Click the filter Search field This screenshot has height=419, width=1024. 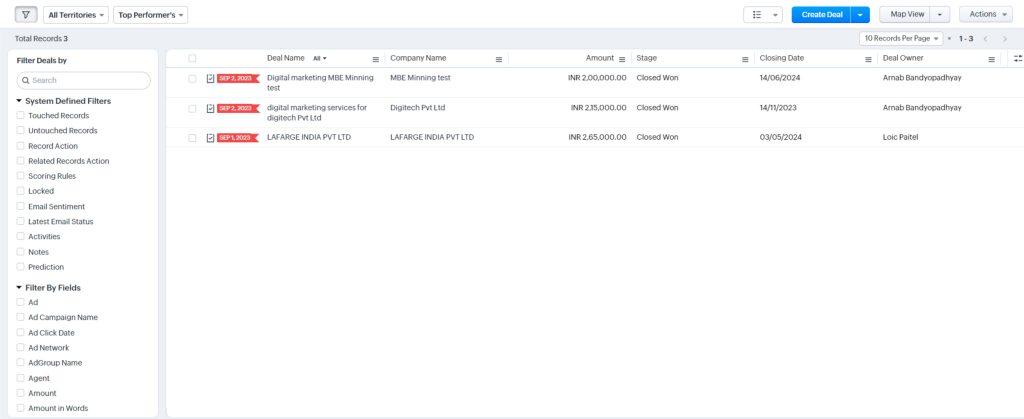pos(84,80)
